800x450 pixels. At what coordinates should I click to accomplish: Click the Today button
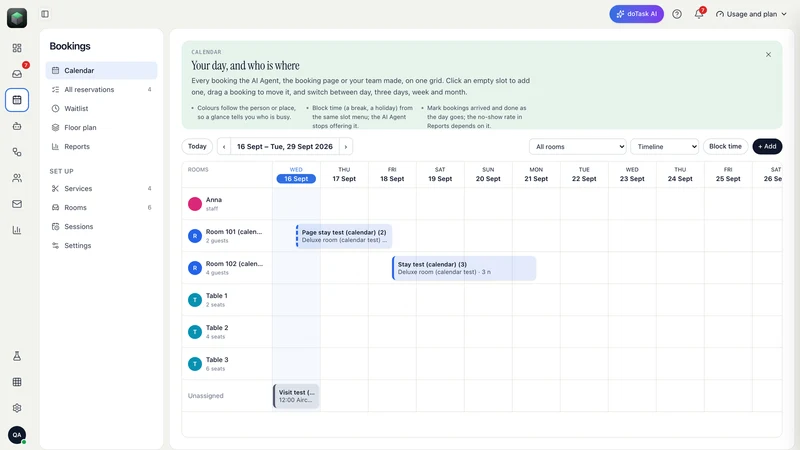coord(197,146)
